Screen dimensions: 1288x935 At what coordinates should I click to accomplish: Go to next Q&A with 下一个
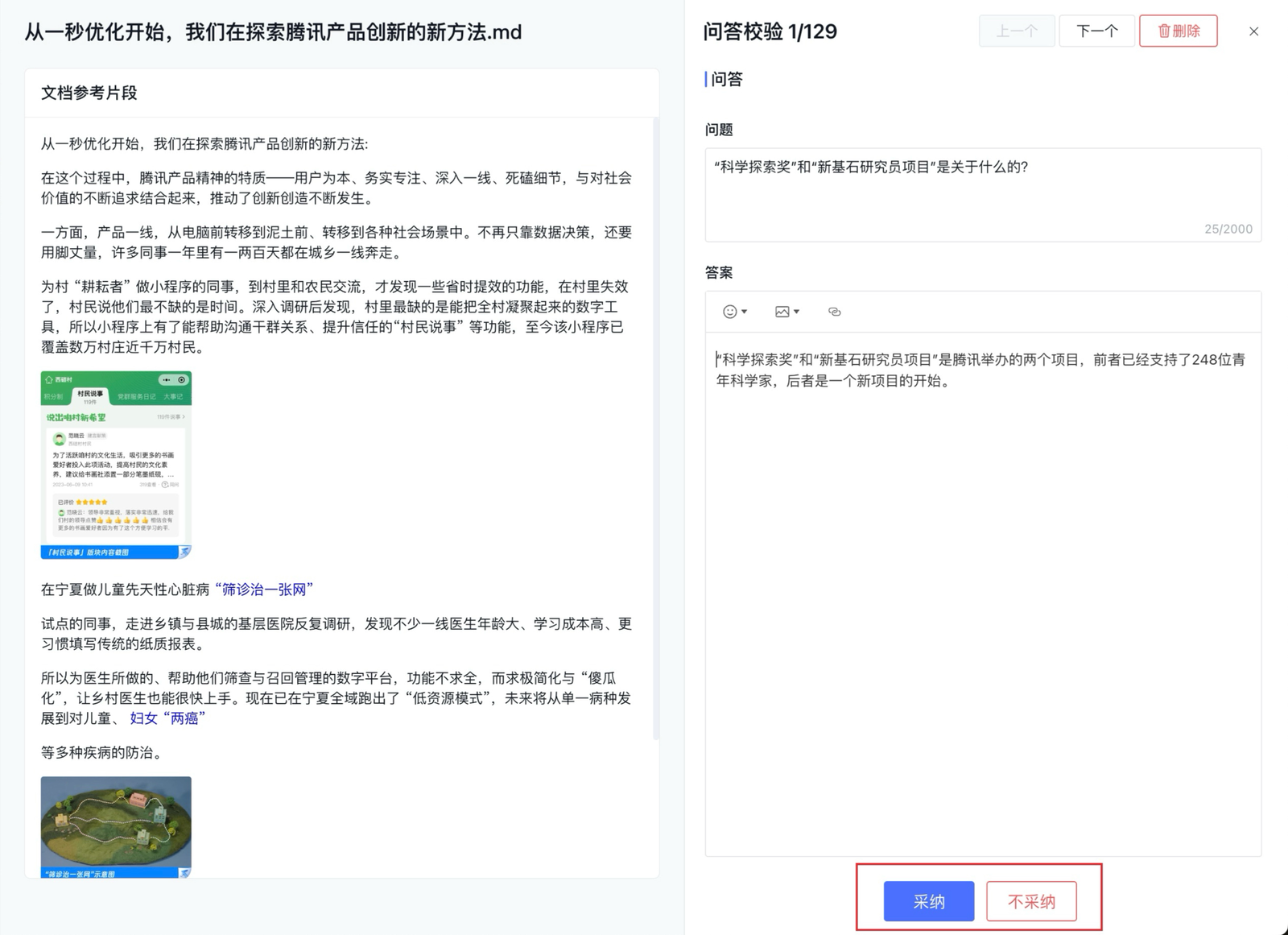pos(1096,31)
